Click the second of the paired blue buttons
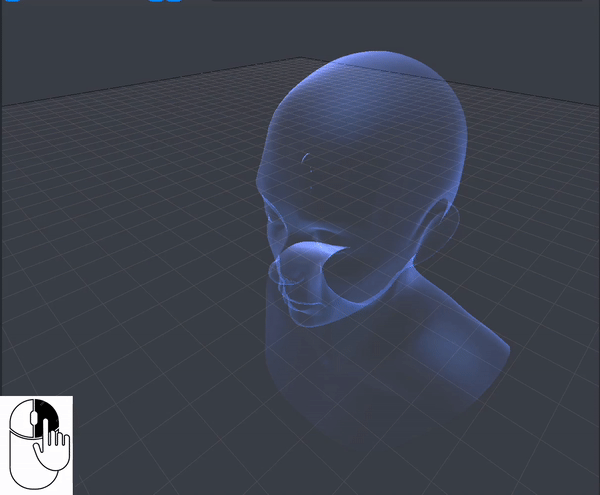 pos(174,1)
